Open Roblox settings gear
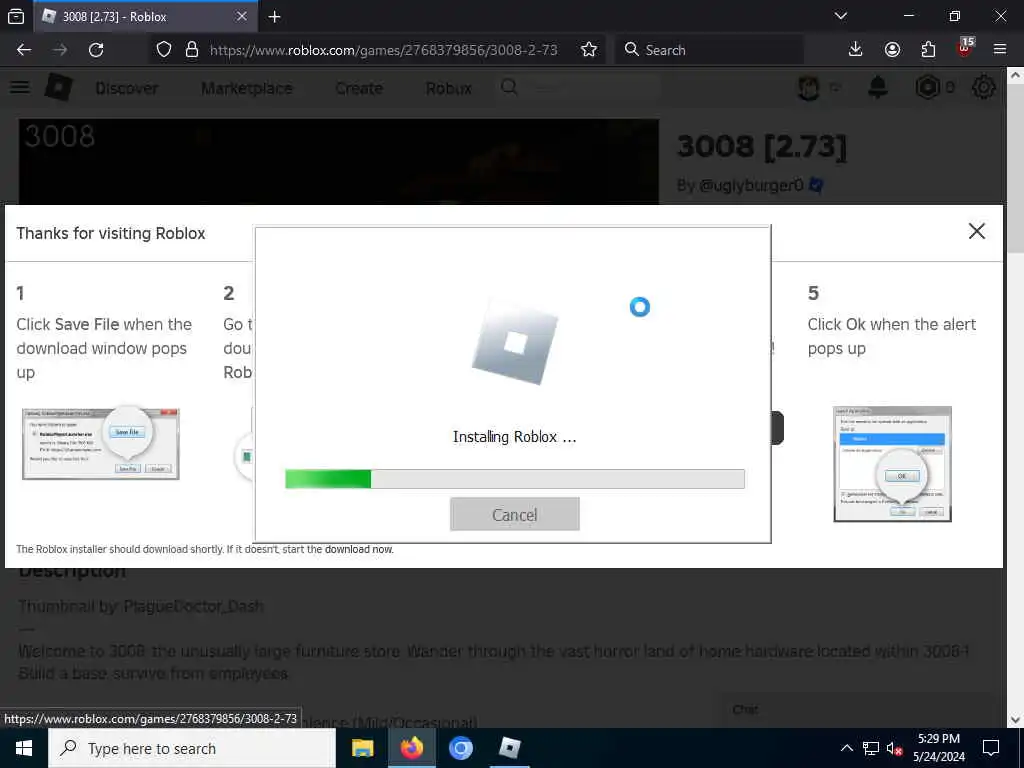This screenshot has height=768, width=1024. (984, 88)
